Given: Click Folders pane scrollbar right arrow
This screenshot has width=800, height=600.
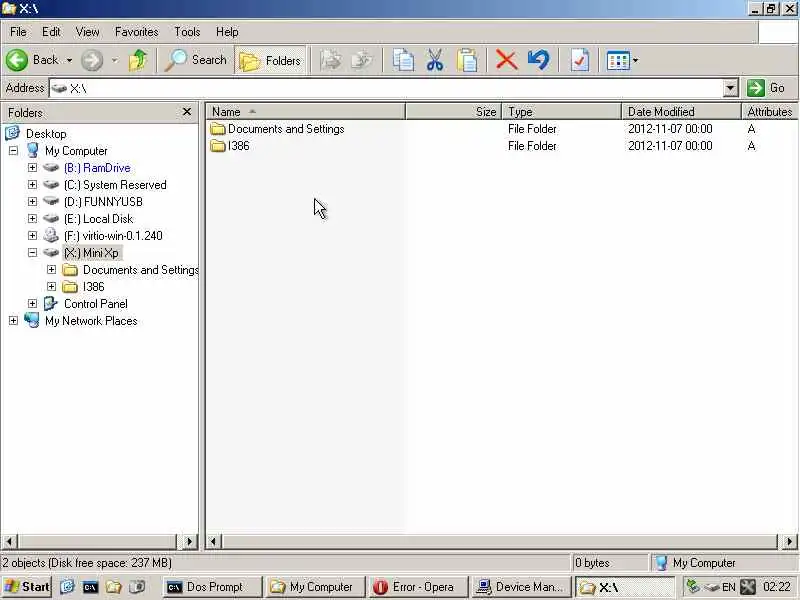Looking at the screenshot, I should tap(189, 541).
